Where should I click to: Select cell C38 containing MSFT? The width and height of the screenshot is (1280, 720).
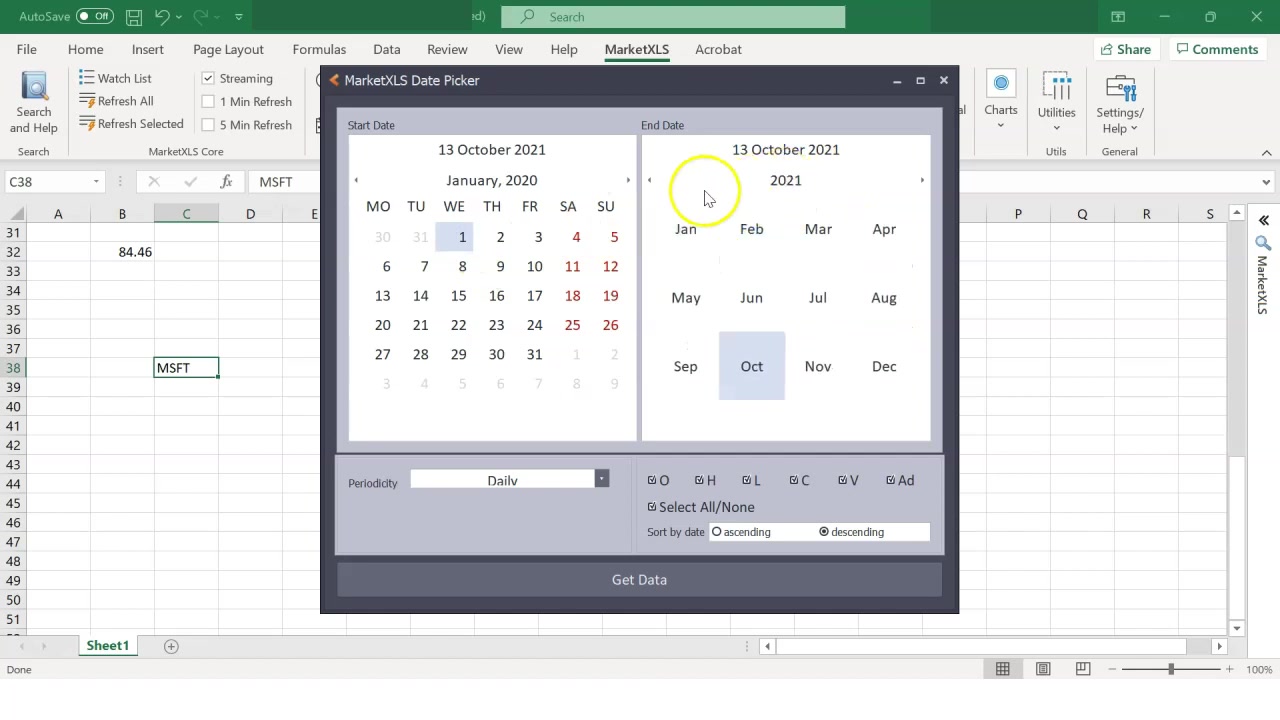(186, 368)
